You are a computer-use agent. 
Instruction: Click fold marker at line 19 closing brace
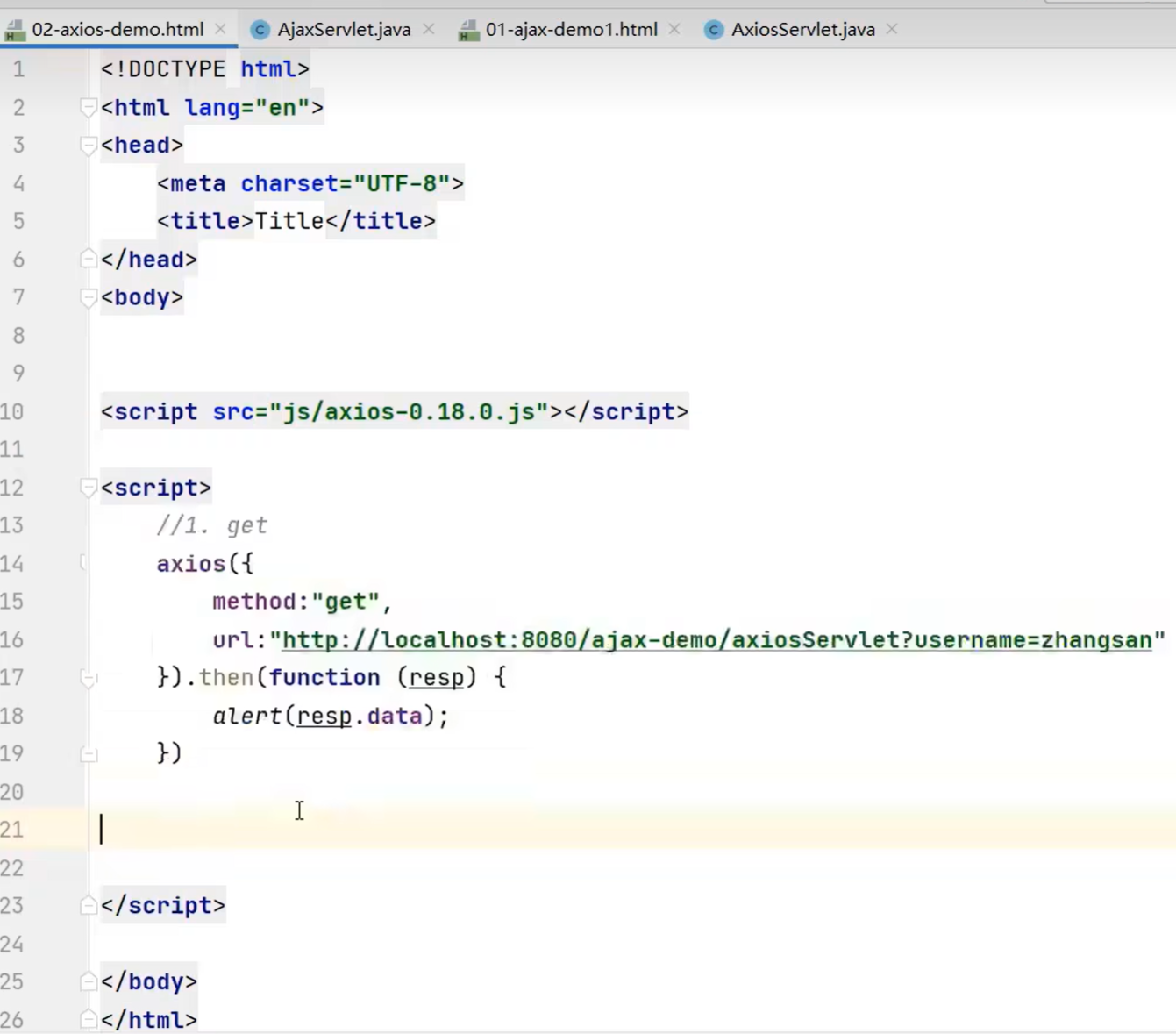88,753
